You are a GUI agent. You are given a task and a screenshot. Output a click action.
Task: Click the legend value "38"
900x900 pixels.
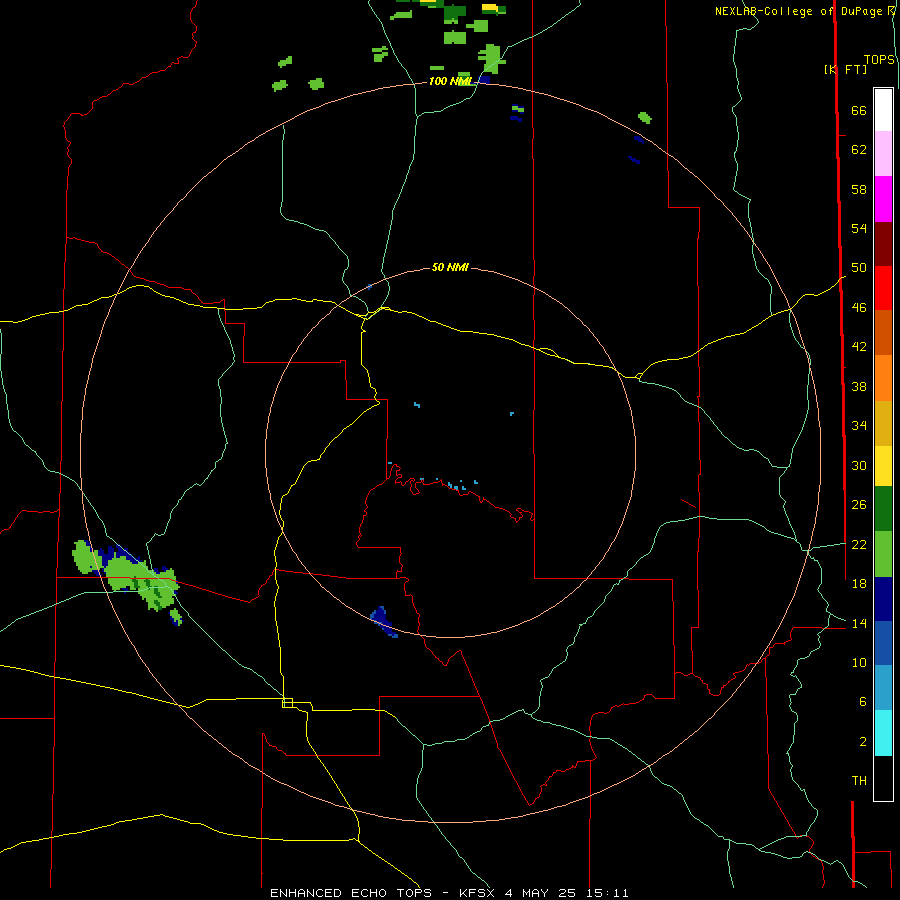[859, 386]
